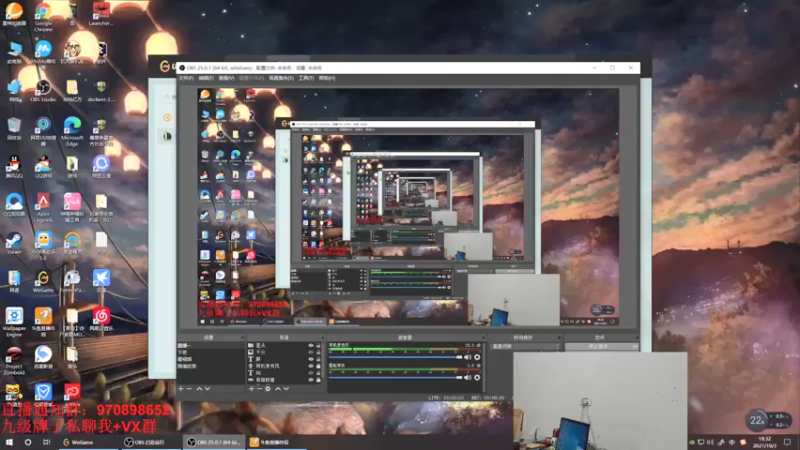Open Windows Start menu
Viewport: 800px width, 450px height.
coord(9,442)
